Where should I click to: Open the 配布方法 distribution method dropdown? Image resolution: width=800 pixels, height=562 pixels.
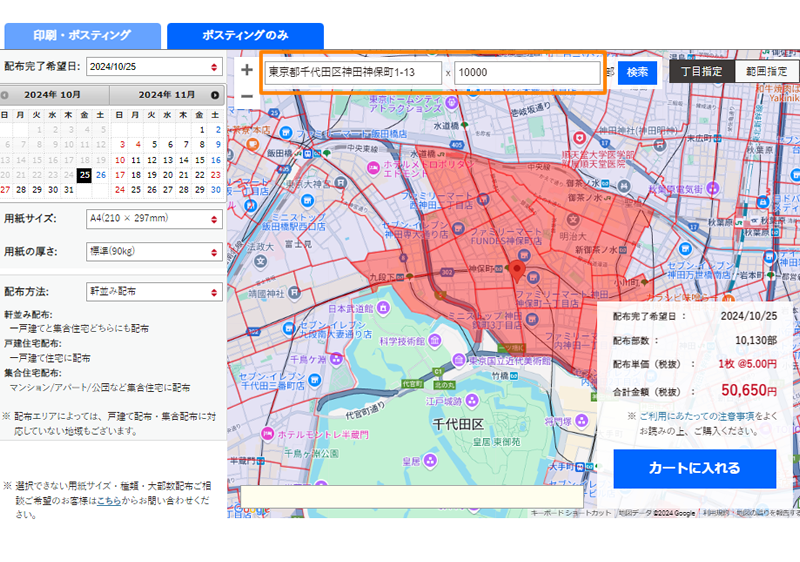(x=154, y=292)
